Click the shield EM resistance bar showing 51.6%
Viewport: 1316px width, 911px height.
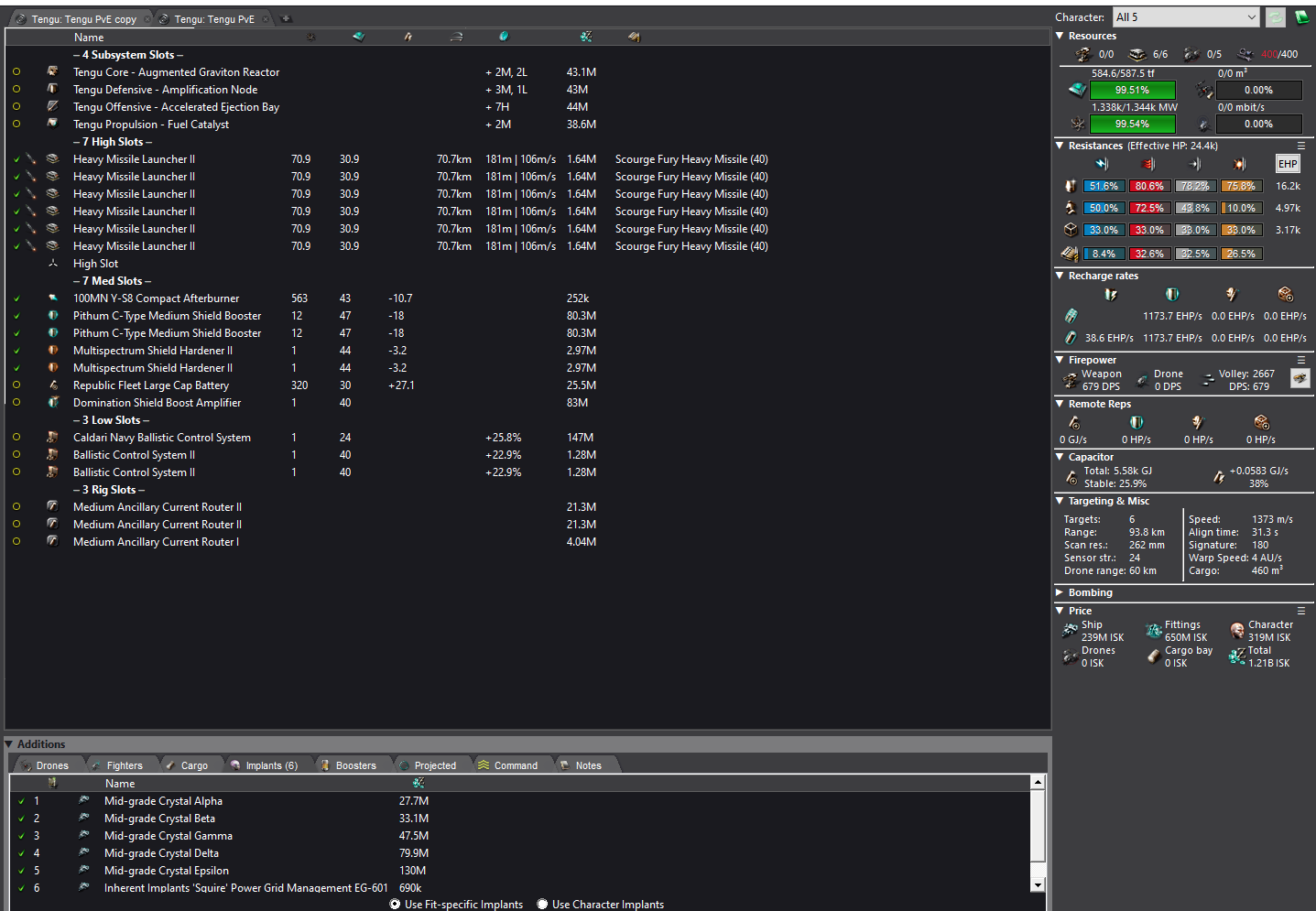(1104, 186)
